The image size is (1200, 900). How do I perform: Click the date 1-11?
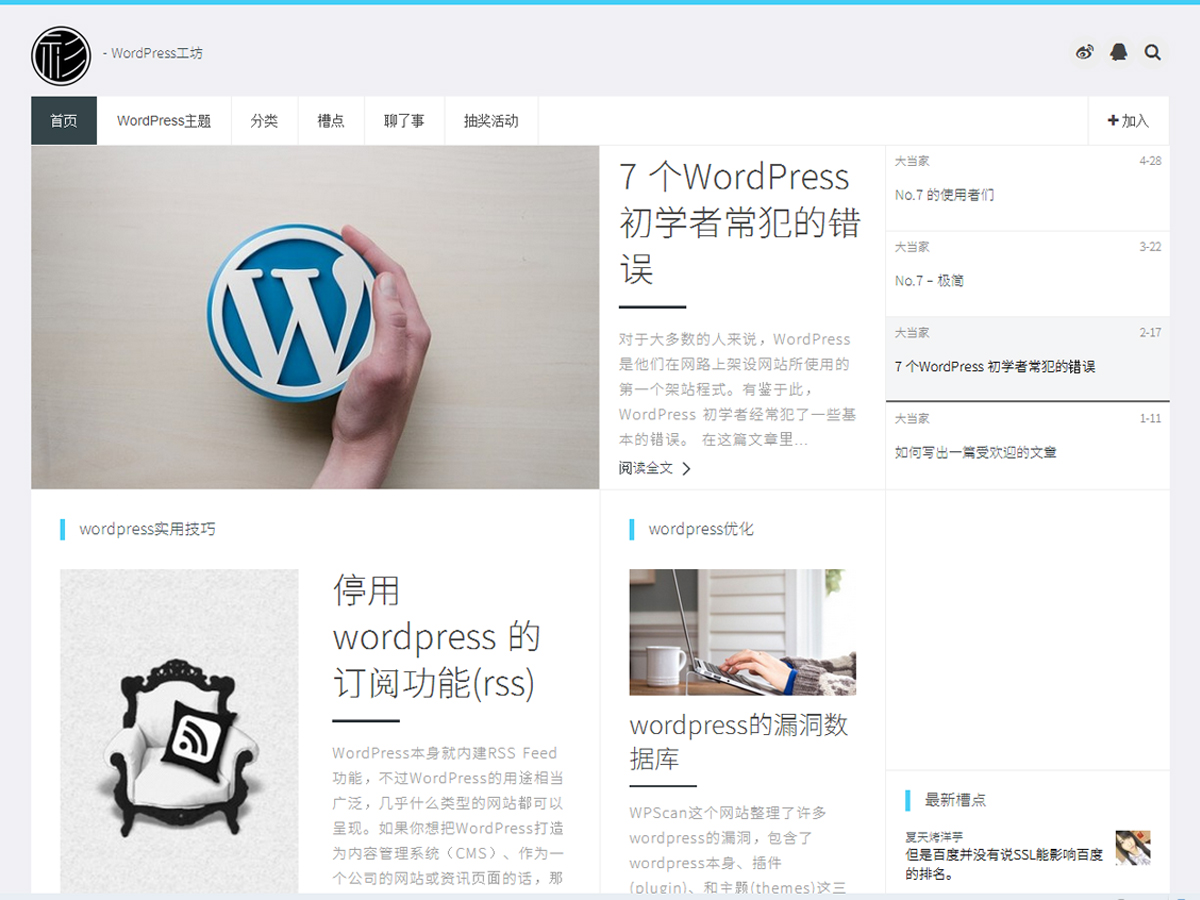[1150, 419]
